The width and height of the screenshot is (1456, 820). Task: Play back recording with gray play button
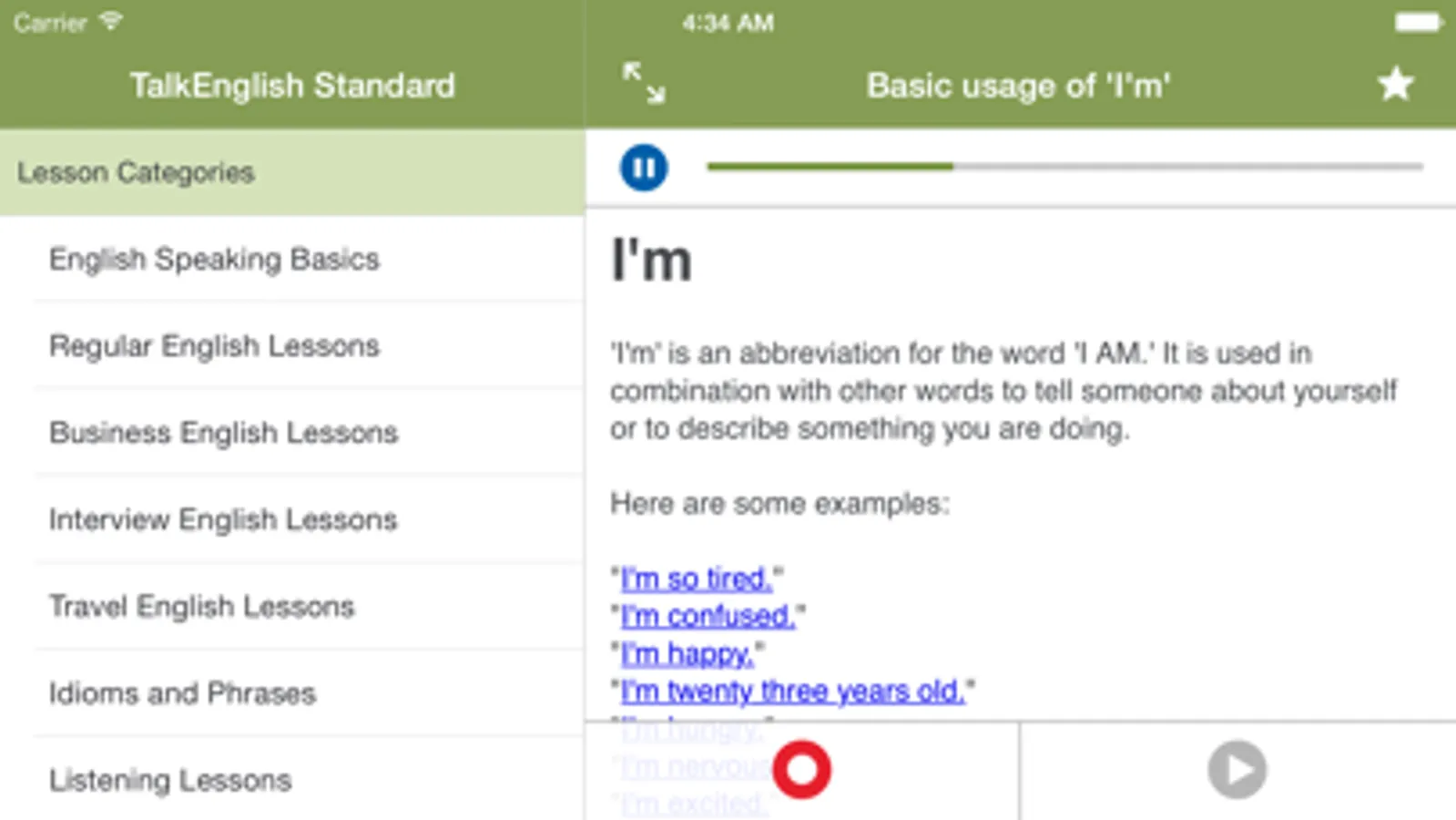1237,770
